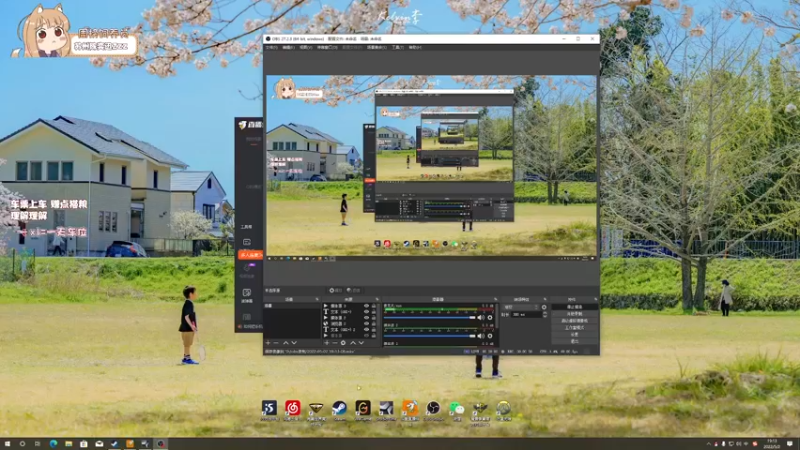Open Microsoft Edge from the taskbar
This screenshot has height=450, width=800.
click(x=53, y=444)
